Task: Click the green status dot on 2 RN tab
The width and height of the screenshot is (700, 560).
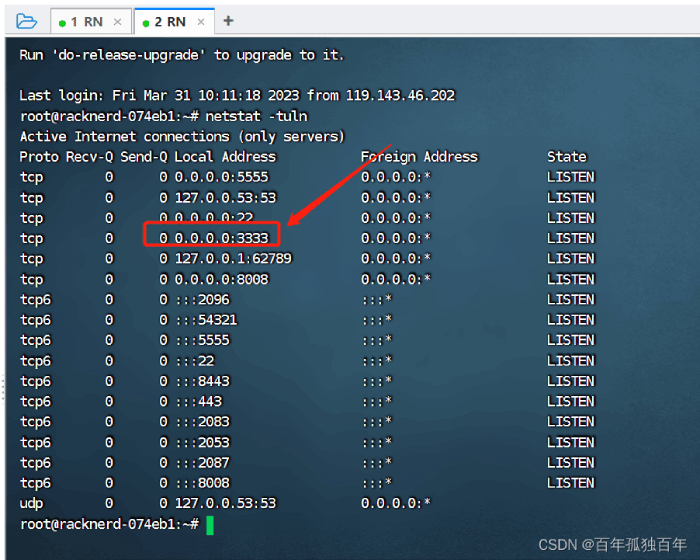Action: point(146,23)
